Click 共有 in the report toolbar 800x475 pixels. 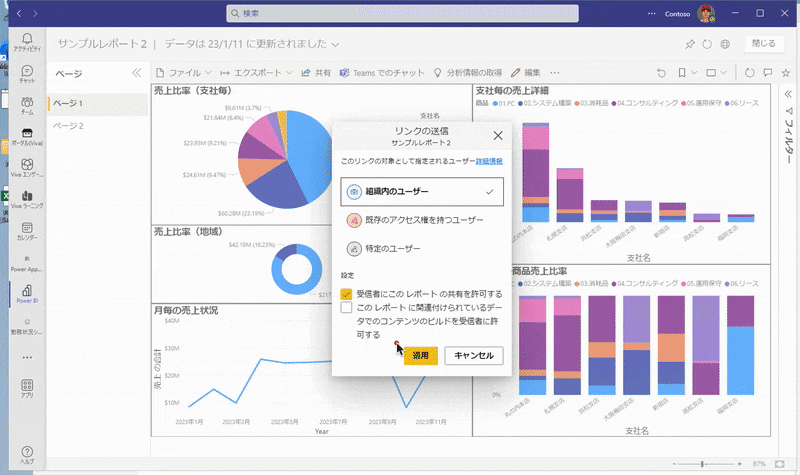click(316, 73)
